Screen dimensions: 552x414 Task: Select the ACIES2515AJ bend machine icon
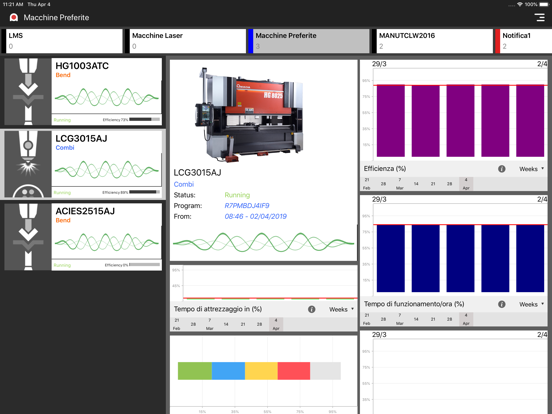point(28,237)
